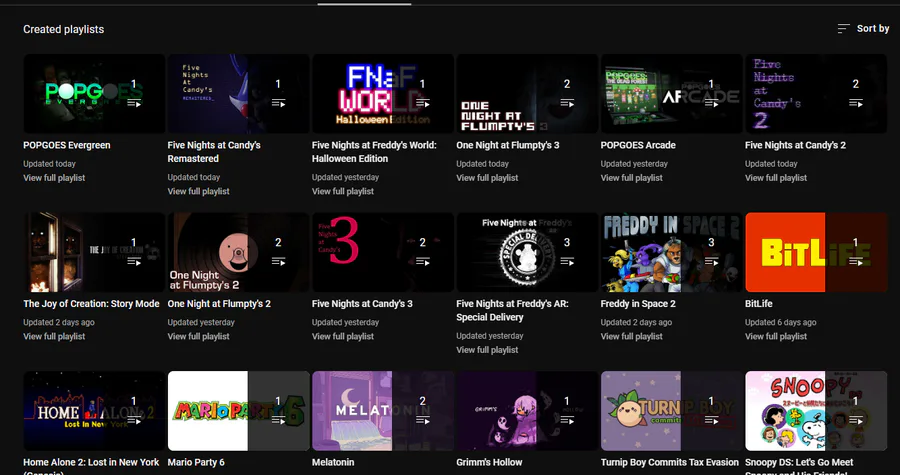Image resolution: width=900 pixels, height=475 pixels.
Task: View full playlist for Five Nights at Candy's 2
Action: [x=776, y=178]
